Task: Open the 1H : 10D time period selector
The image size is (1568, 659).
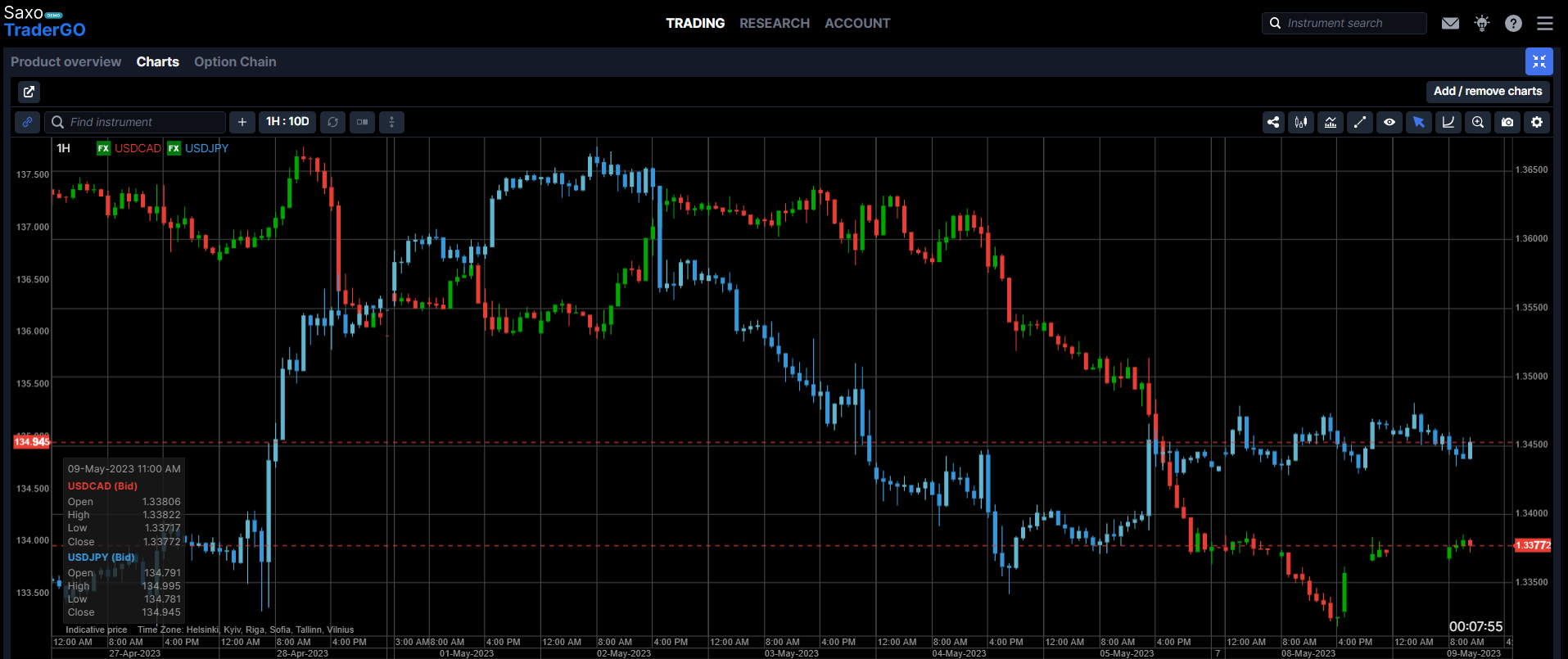Action: point(287,122)
